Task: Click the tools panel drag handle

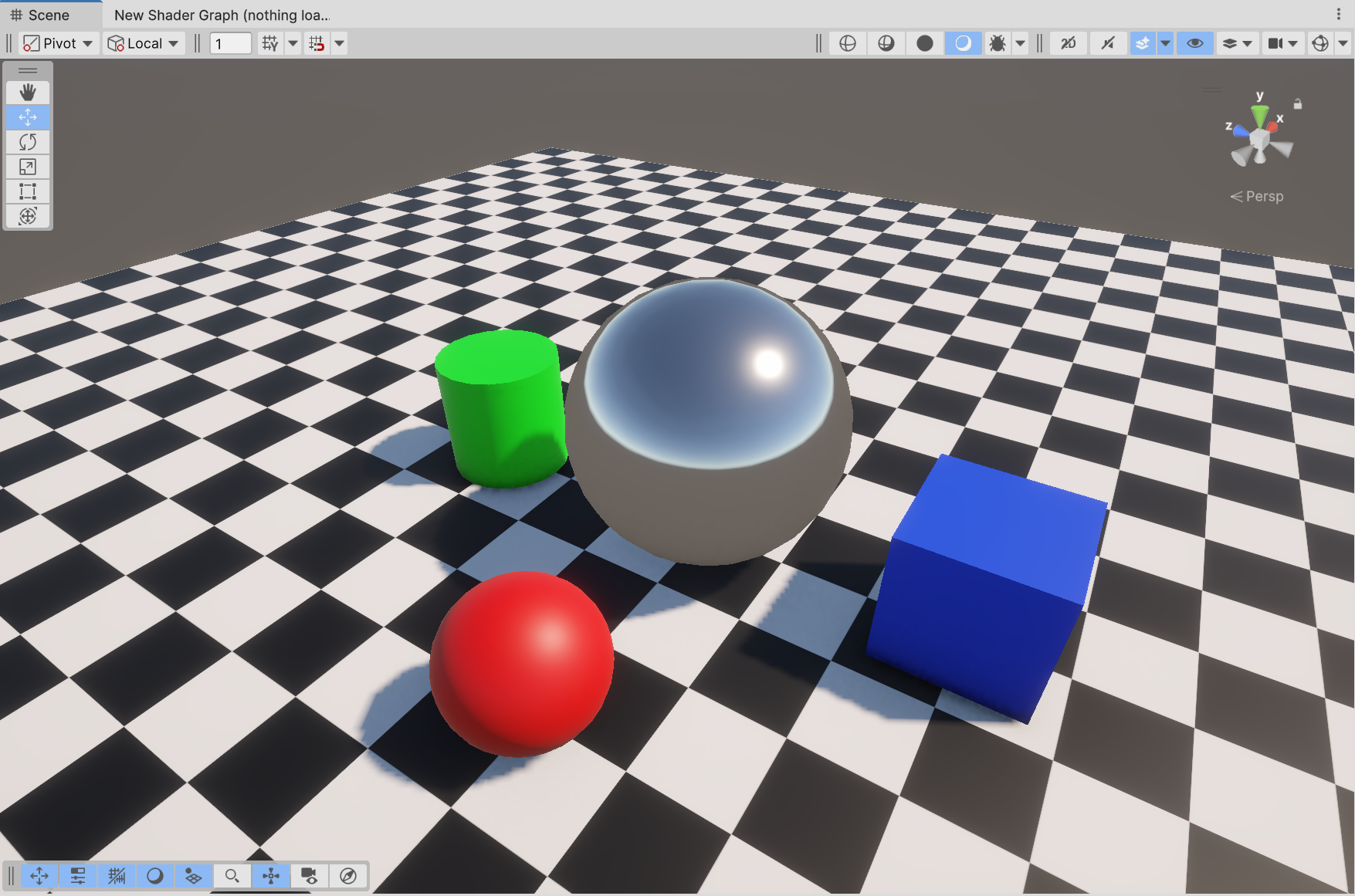Action: (28, 70)
